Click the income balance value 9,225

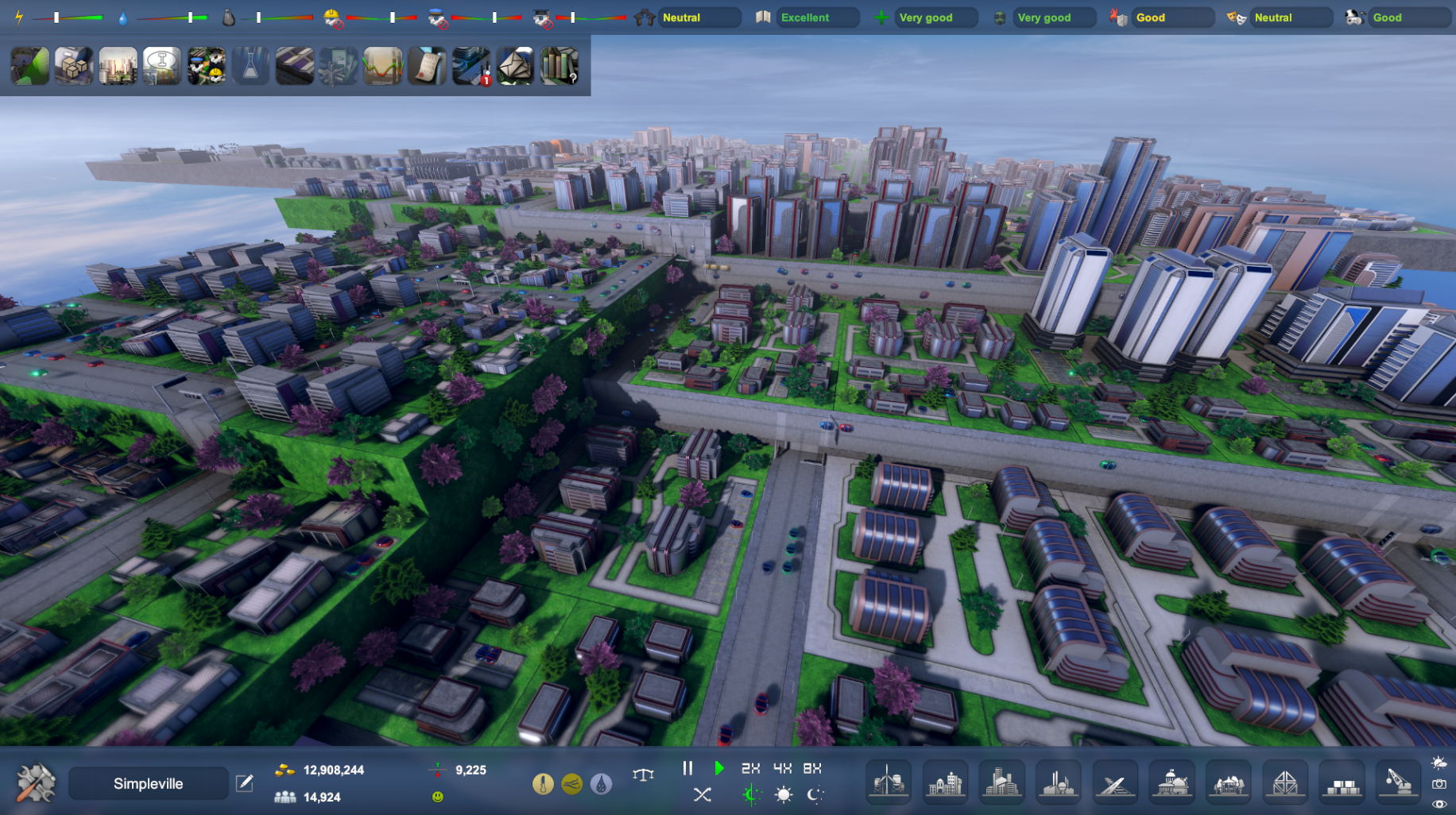point(470,770)
